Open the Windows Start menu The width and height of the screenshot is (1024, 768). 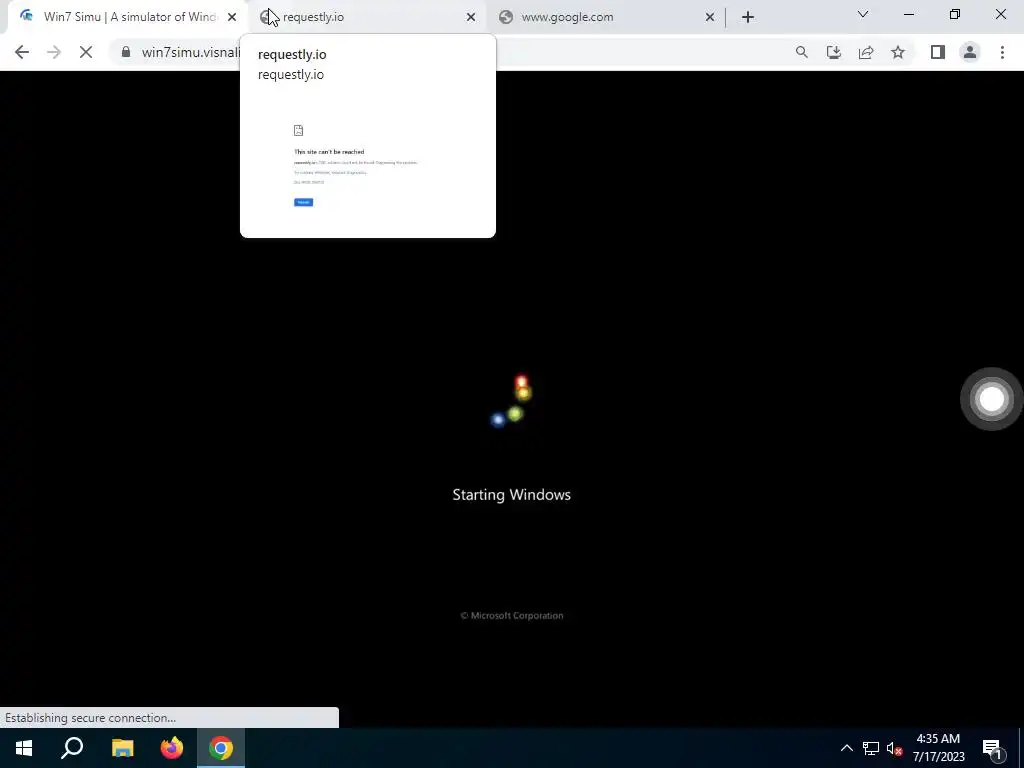24,748
